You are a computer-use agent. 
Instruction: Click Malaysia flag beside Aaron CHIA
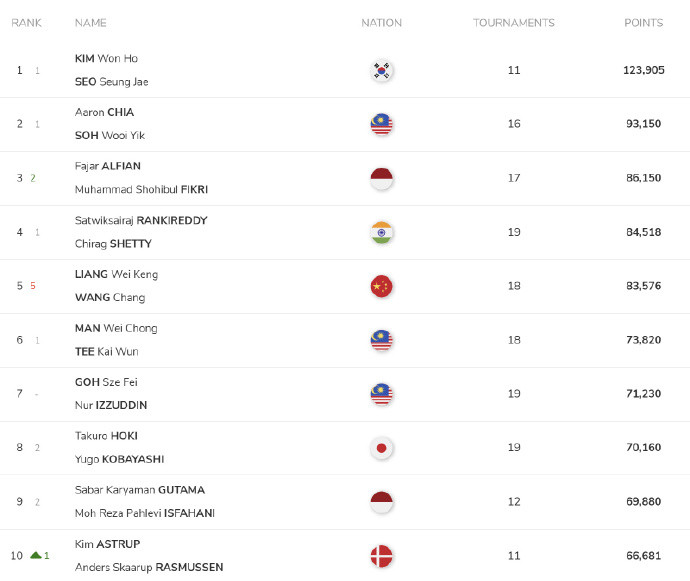pos(381,124)
